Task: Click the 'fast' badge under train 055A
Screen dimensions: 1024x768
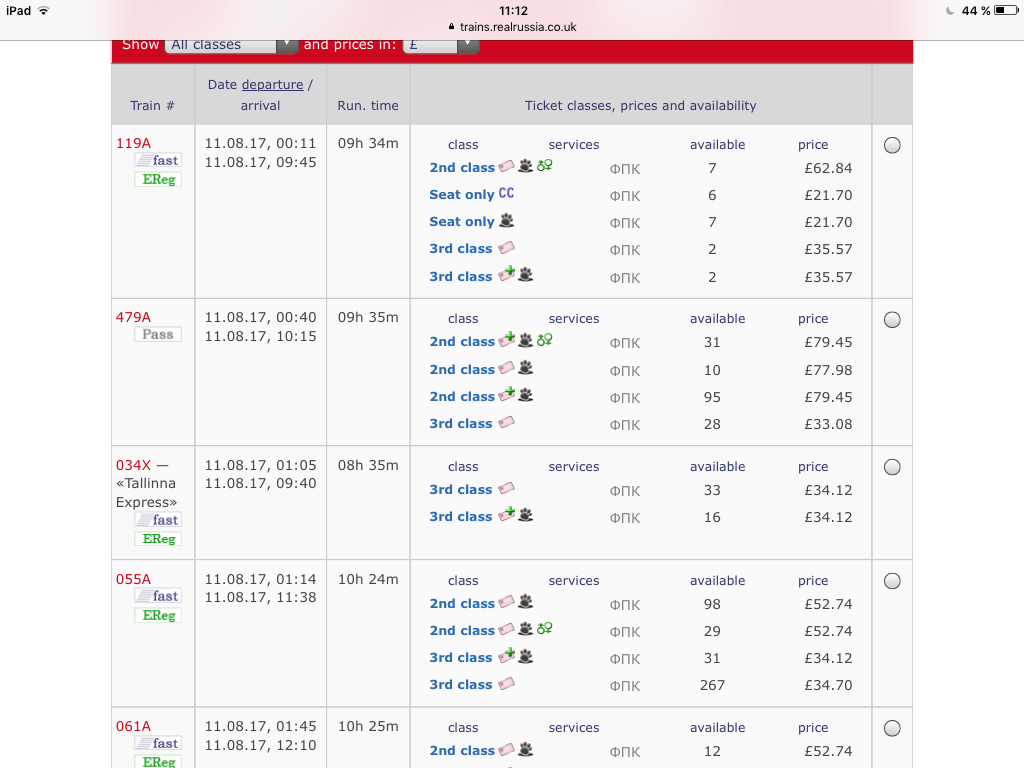Action: [x=158, y=596]
